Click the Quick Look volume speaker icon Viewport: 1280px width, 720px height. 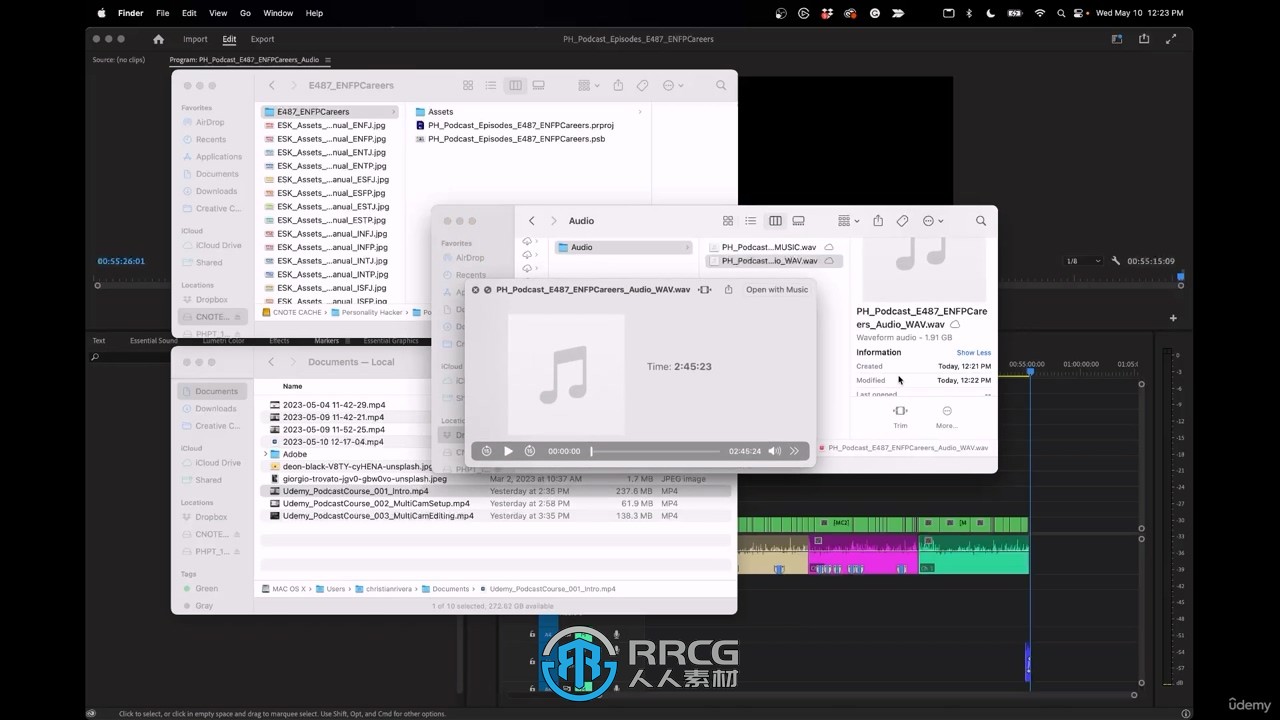point(775,451)
